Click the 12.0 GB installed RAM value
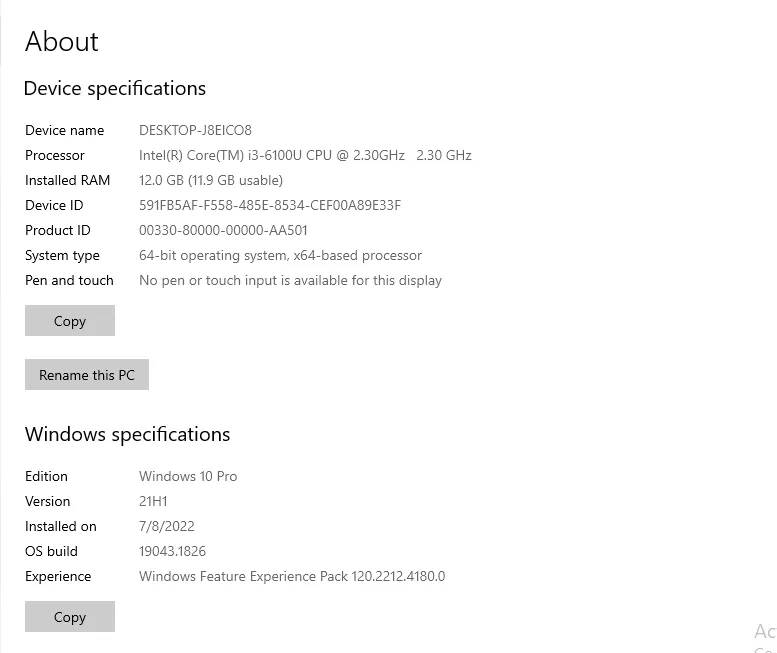 click(x=211, y=180)
